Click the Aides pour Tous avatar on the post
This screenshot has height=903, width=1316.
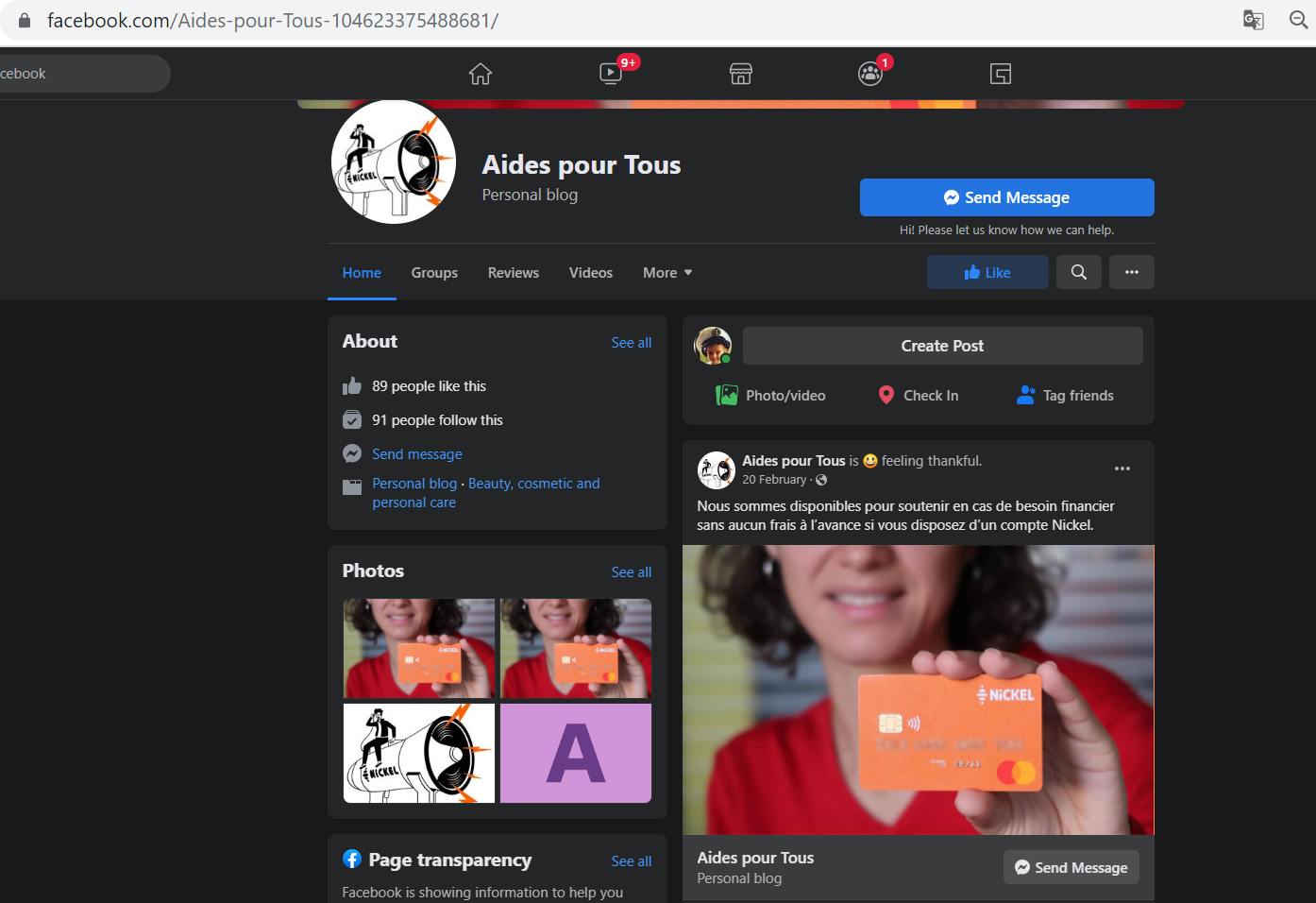716,469
